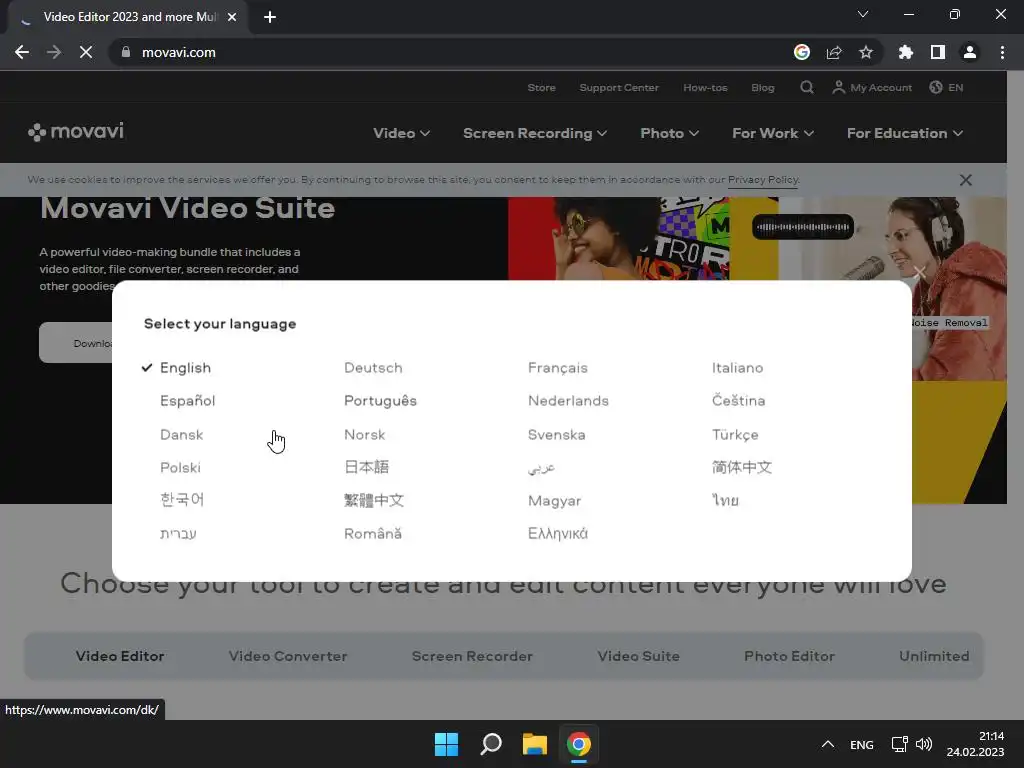Show hidden system tray icons
1024x768 pixels.
coord(827,744)
